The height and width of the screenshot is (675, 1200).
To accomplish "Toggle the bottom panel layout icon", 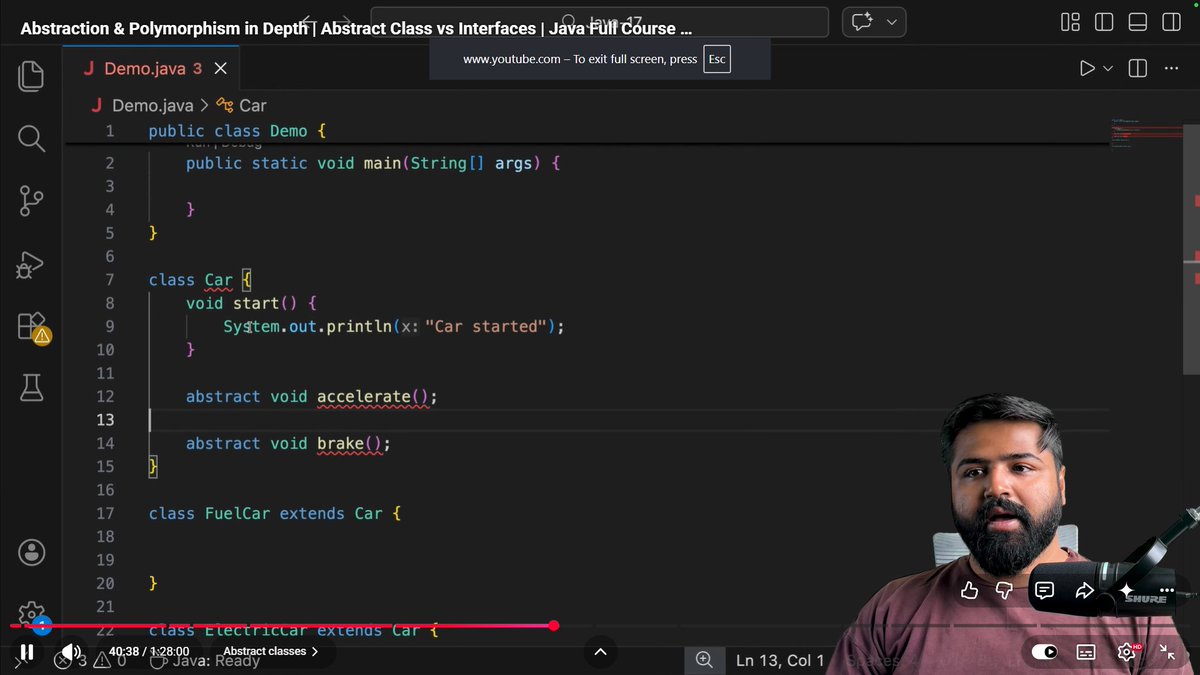I will coord(1138,22).
